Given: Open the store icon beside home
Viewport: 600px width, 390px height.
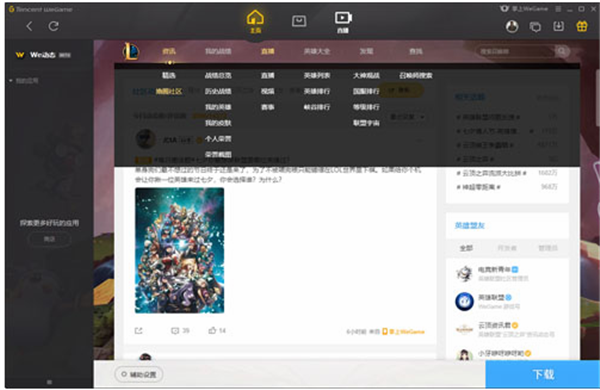Looking at the screenshot, I should tap(299, 21).
